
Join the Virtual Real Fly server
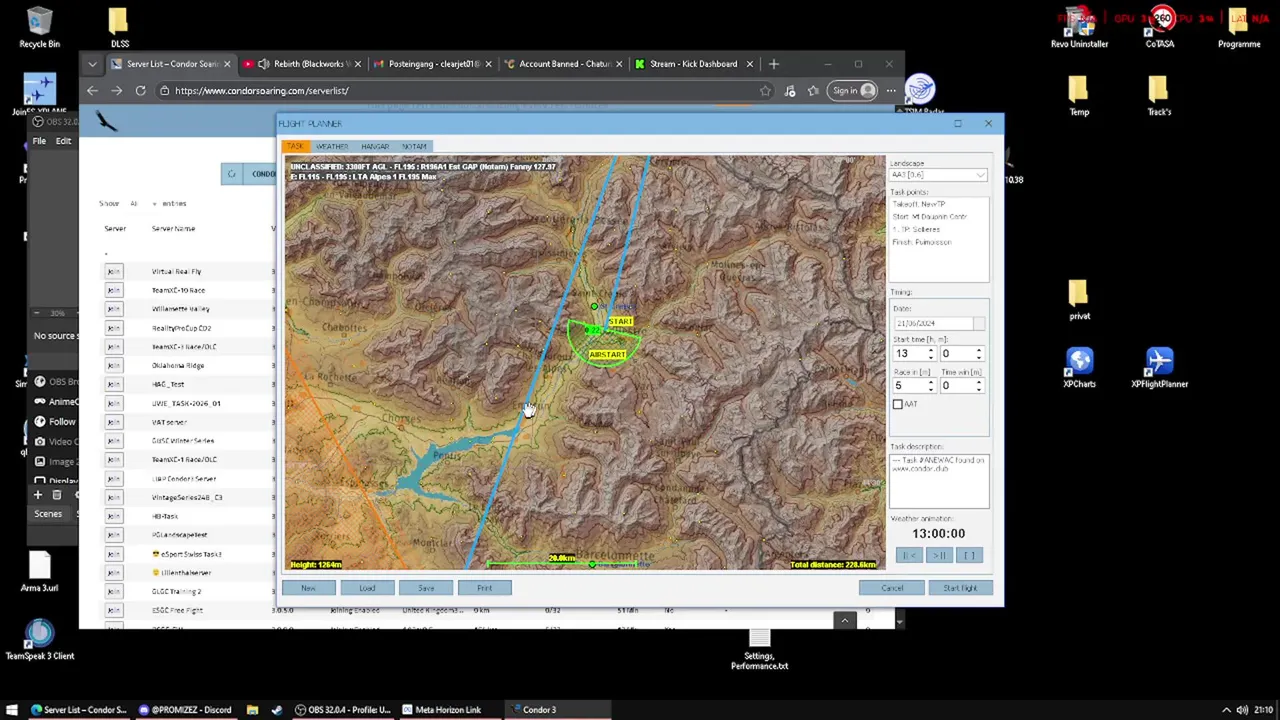click(114, 272)
